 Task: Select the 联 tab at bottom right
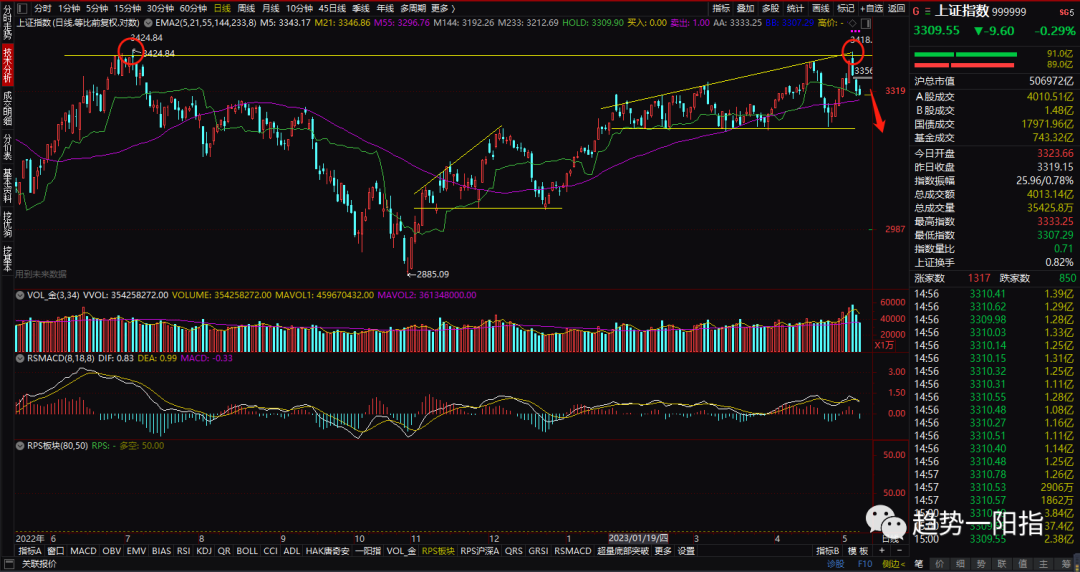point(1003,564)
